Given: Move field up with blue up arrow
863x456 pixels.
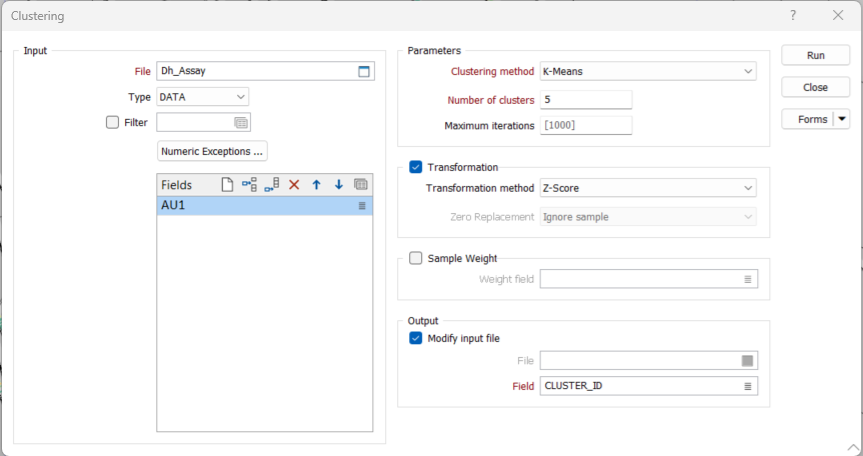Looking at the screenshot, I should pos(316,185).
